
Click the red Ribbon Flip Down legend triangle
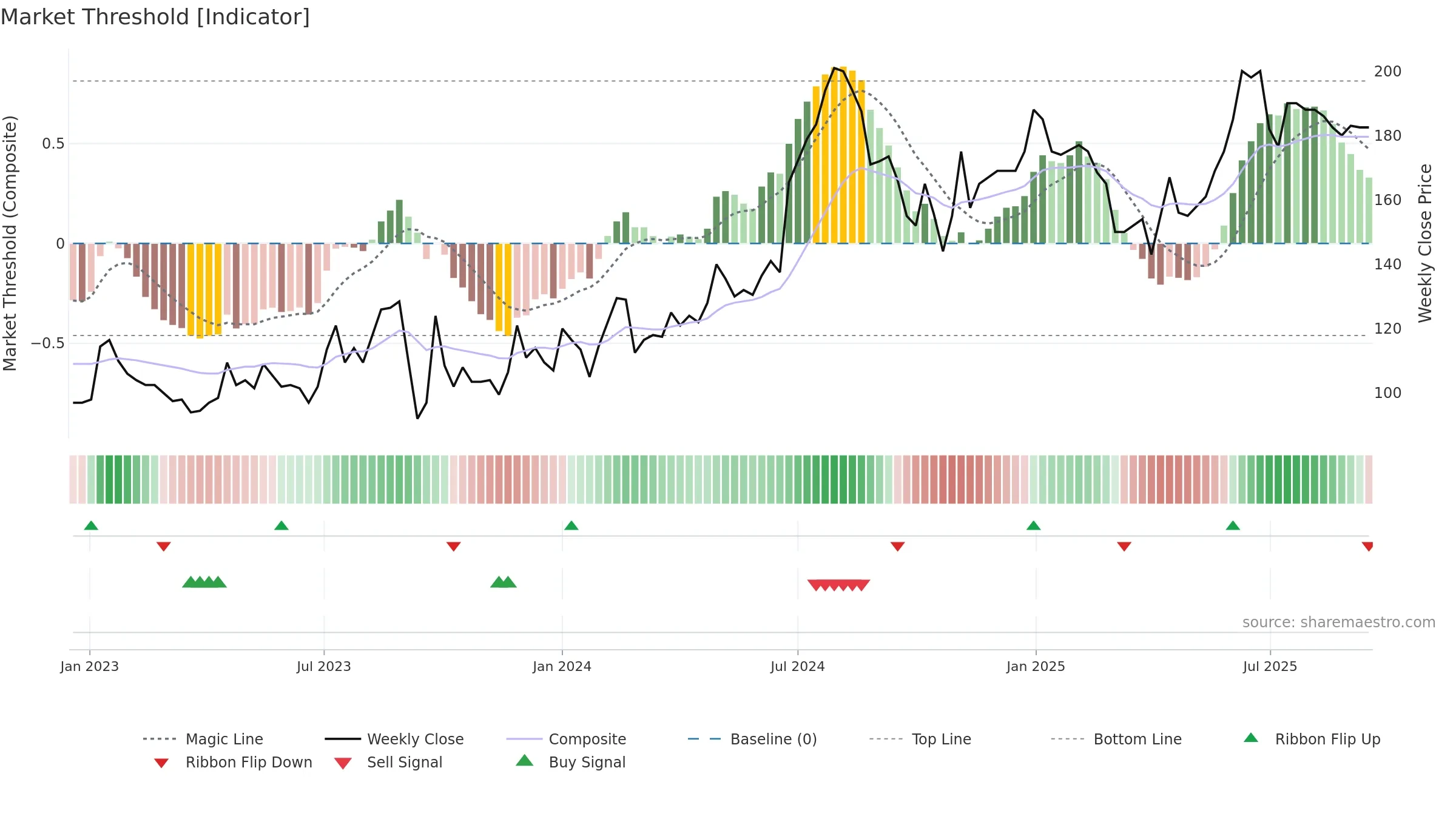161,763
